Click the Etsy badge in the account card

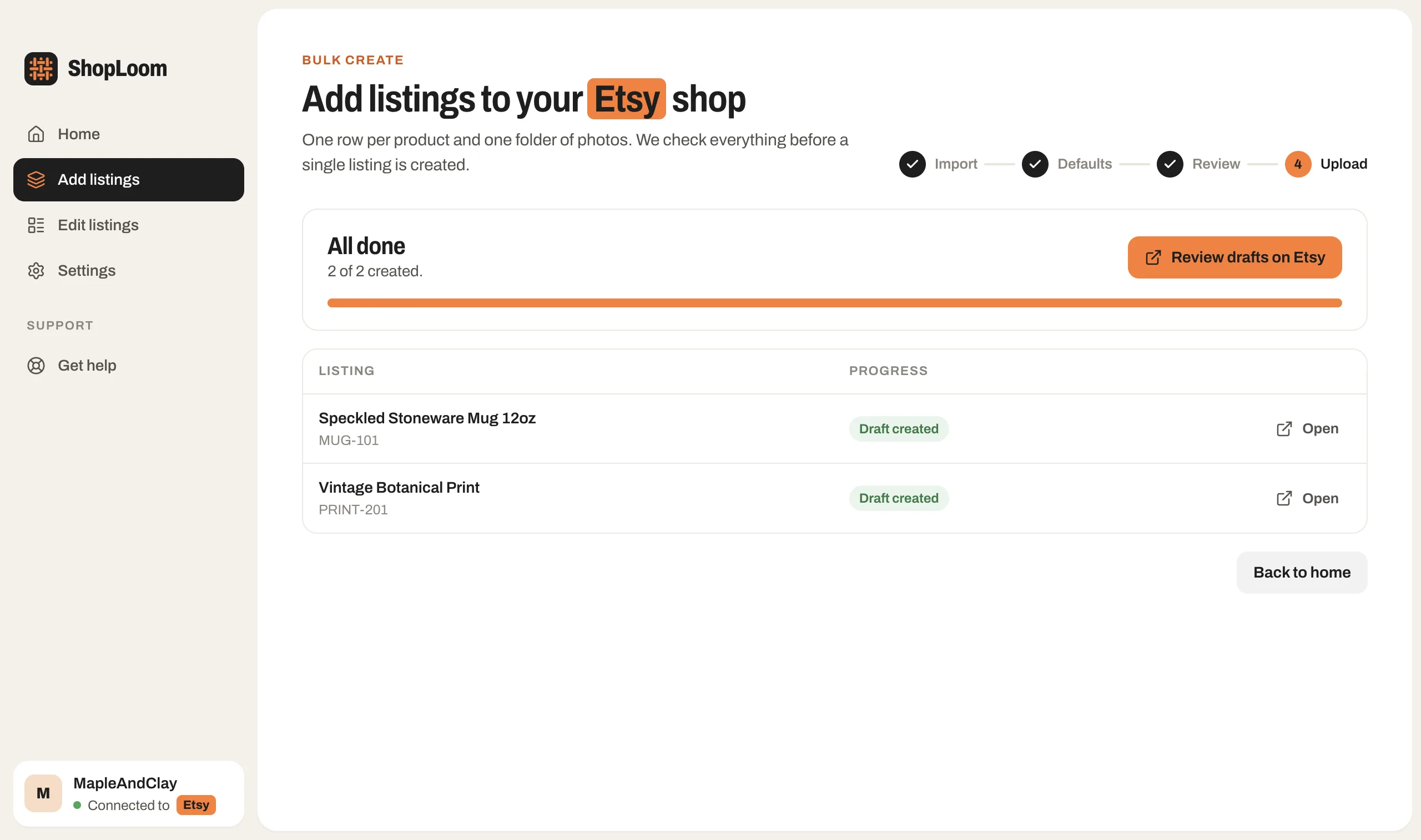(196, 805)
